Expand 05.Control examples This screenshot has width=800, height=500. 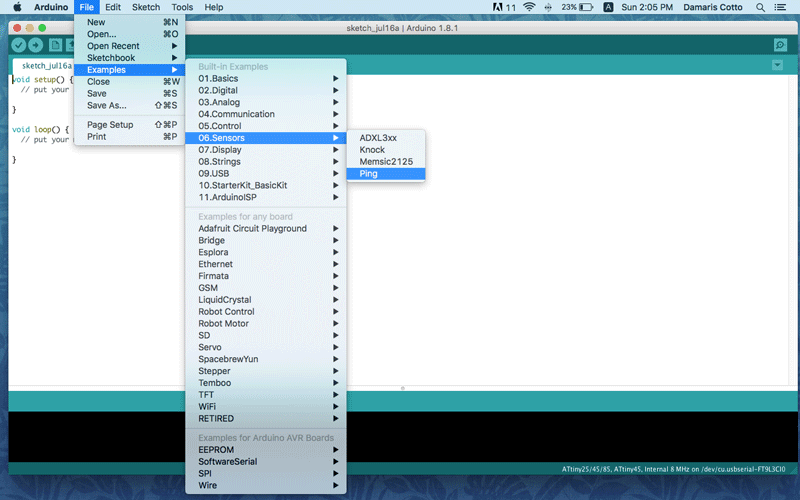pos(266,126)
